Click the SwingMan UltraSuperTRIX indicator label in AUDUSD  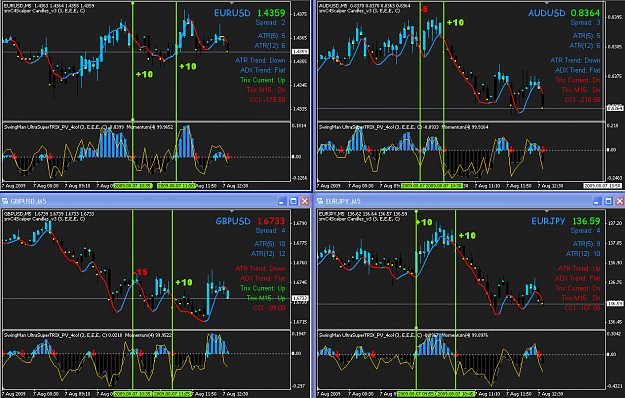tap(403, 127)
